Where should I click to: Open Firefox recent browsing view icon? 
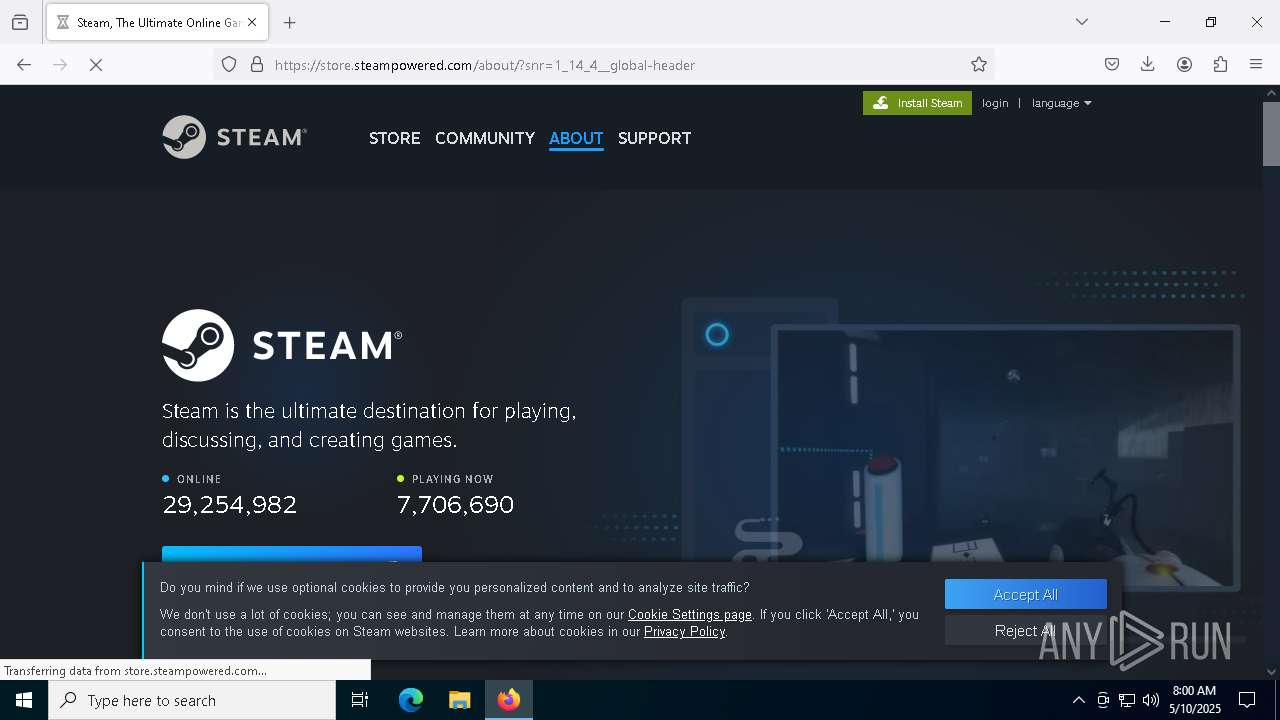20,22
